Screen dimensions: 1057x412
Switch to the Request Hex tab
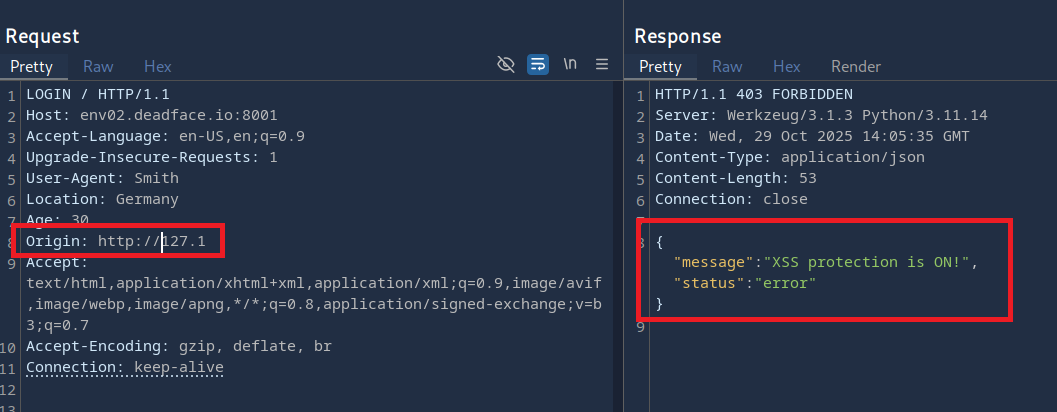[158, 67]
